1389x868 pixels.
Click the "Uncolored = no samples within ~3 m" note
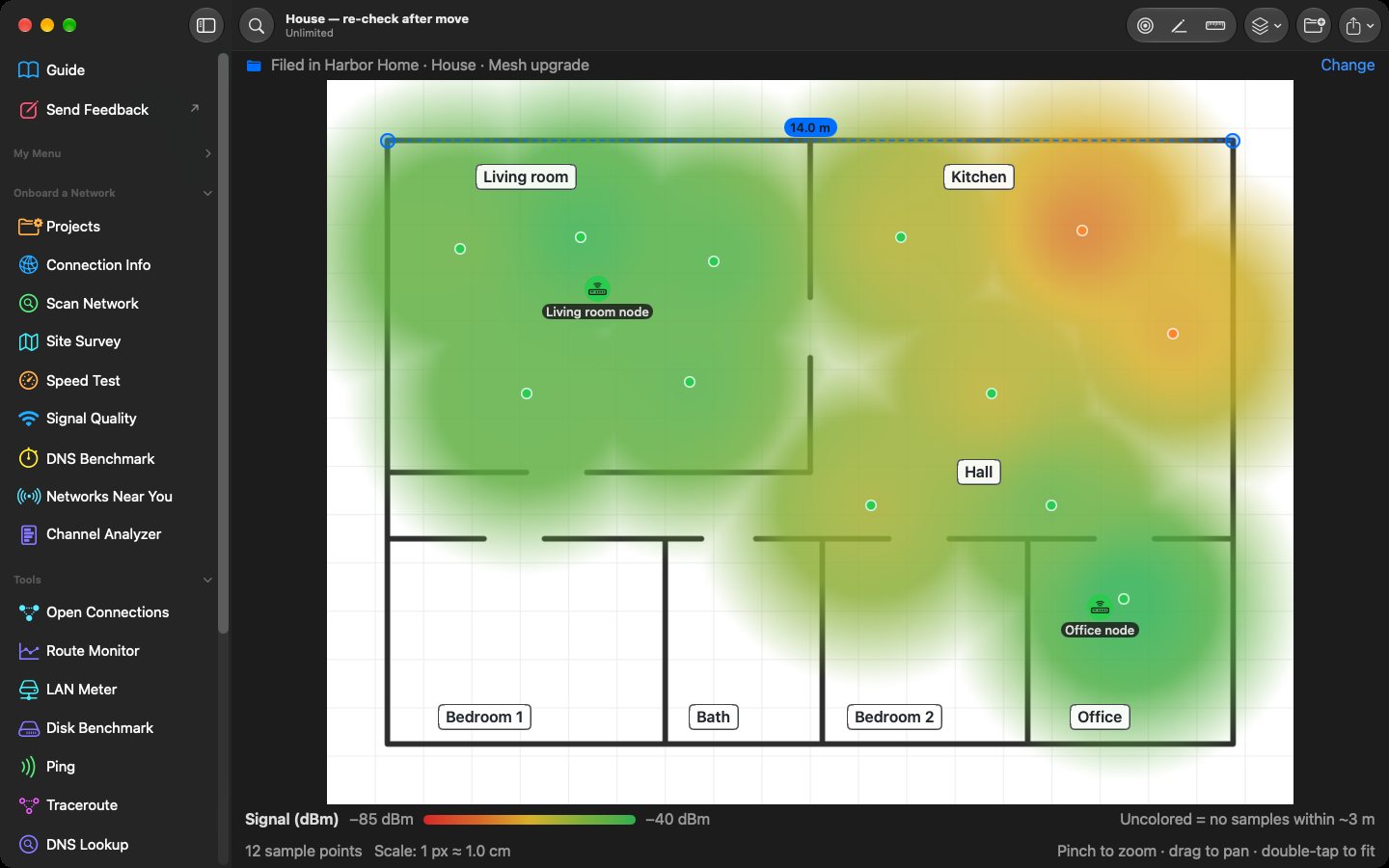click(x=1247, y=819)
